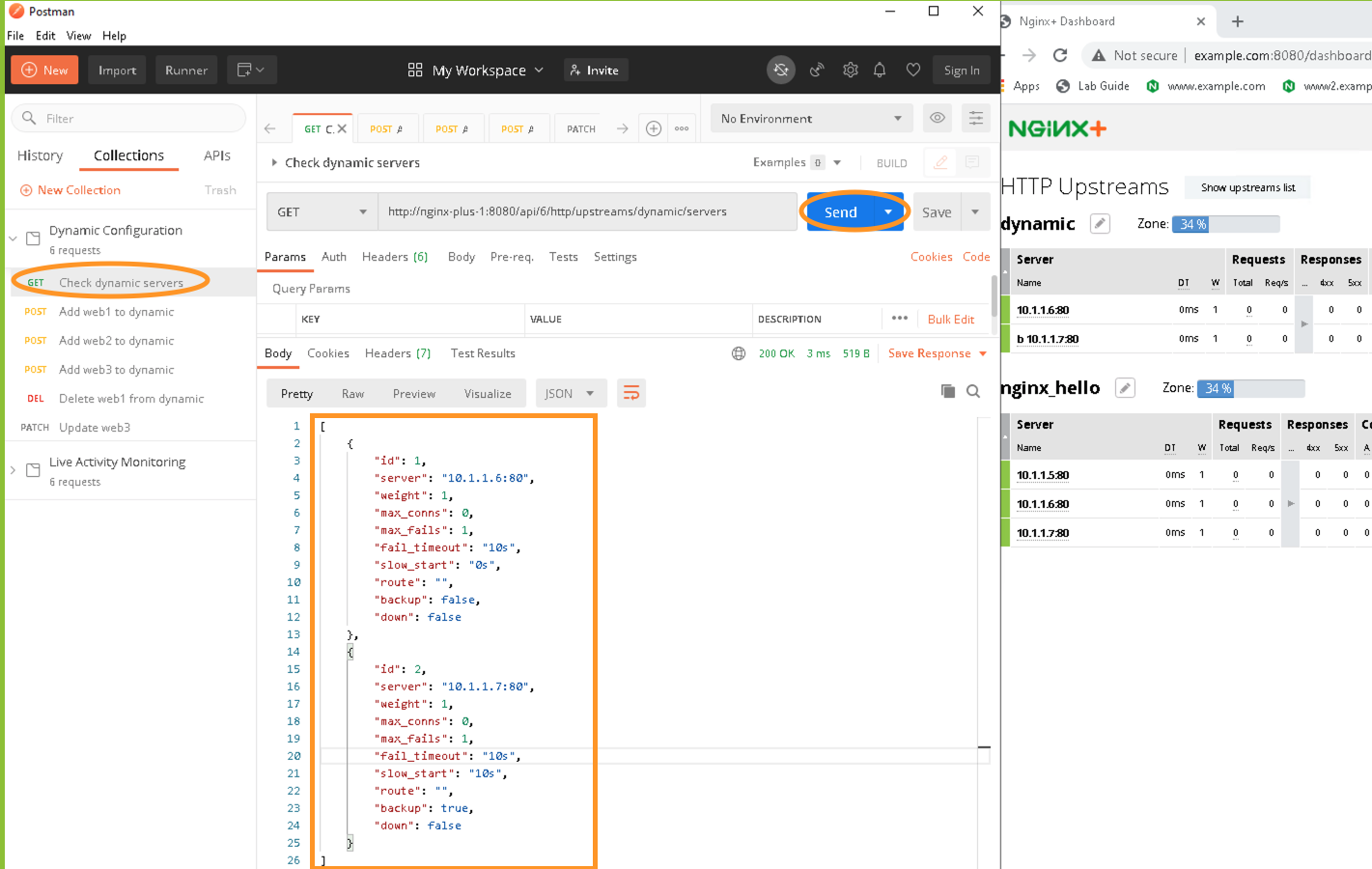1372x869 pixels.
Task: Add a new request tab
Action: [x=654, y=128]
